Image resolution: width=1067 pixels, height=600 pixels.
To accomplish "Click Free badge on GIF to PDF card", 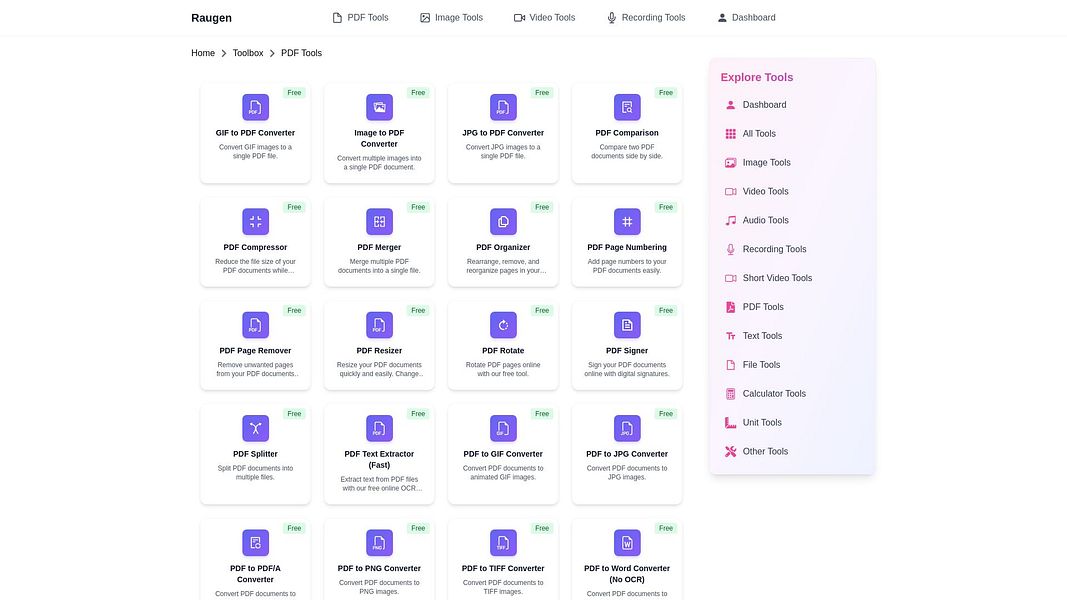I will tap(294, 93).
